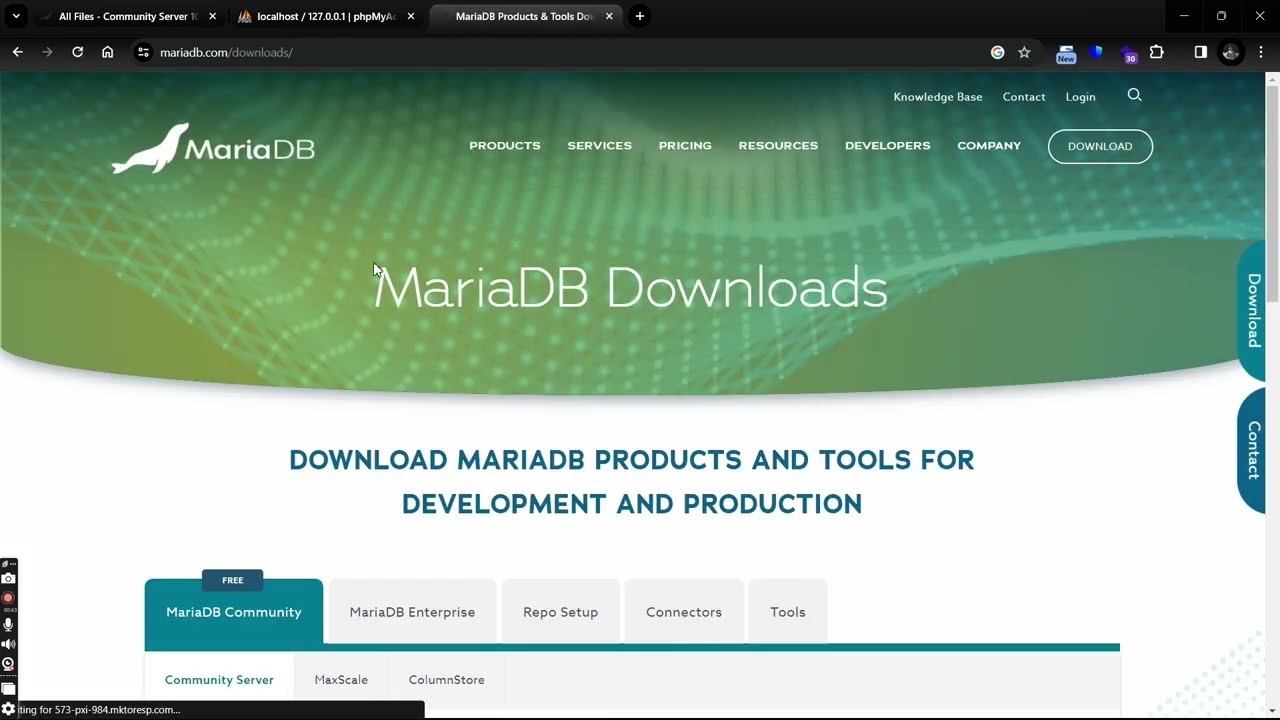Open the Knowledge Base link
Image resolution: width=1280 pixels, height=720 pixels.
(x=938, y=97)
